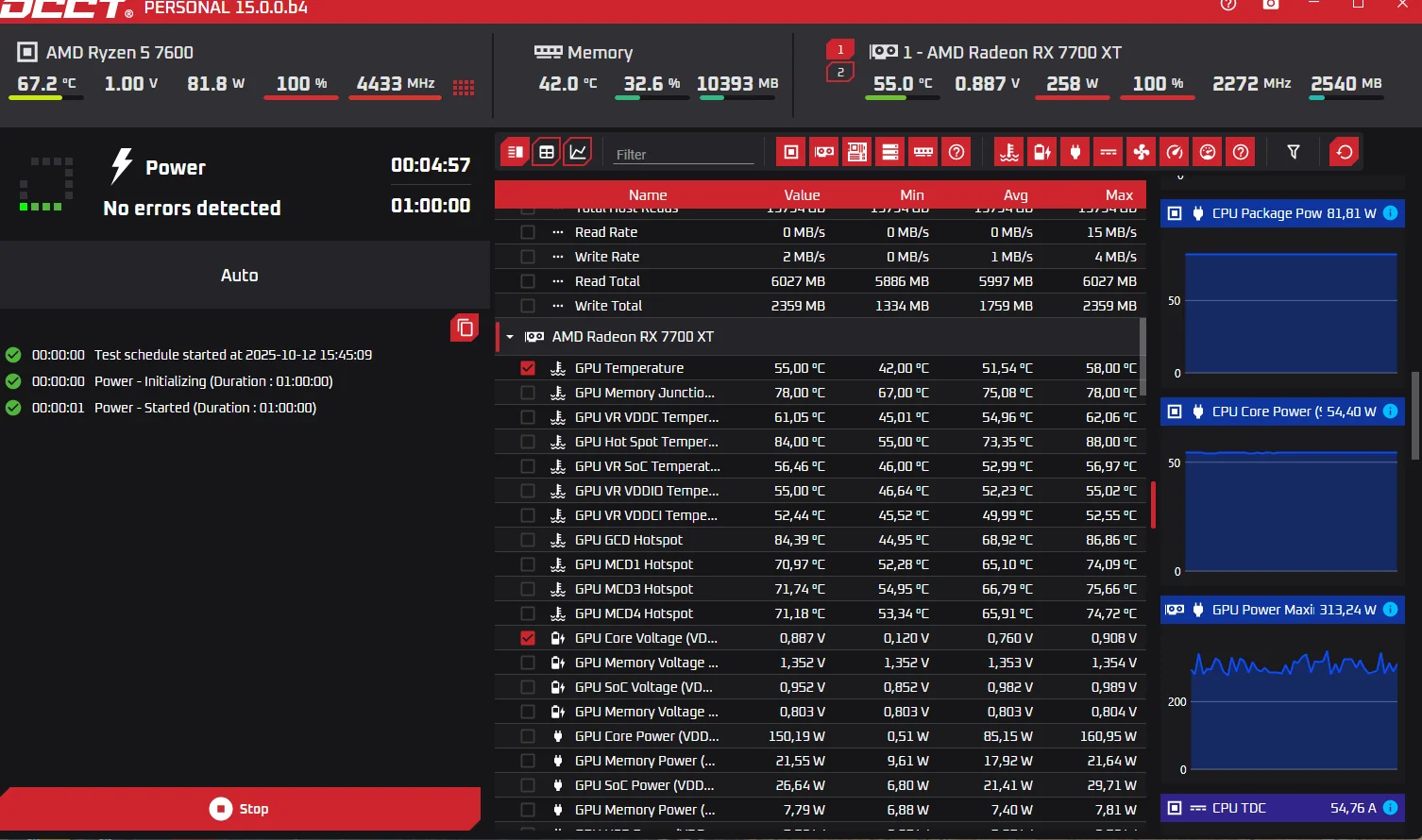Select the GPU MCD4 Hotspot row
Image resolution: width=1422 pixels, height=840 pixels.
pos(820,613)
